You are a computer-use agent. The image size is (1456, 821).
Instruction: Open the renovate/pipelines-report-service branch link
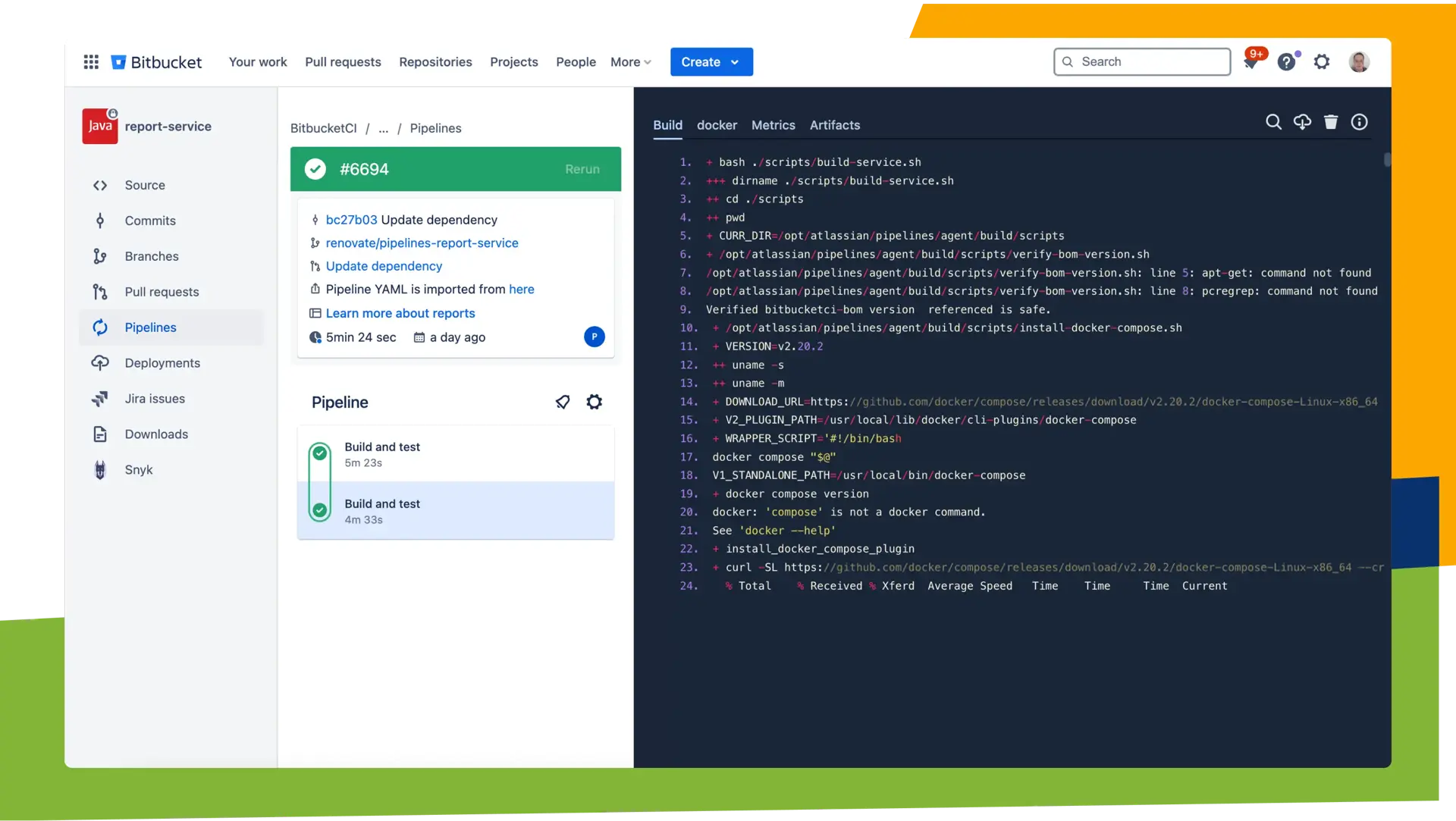[x=422, y=243]
